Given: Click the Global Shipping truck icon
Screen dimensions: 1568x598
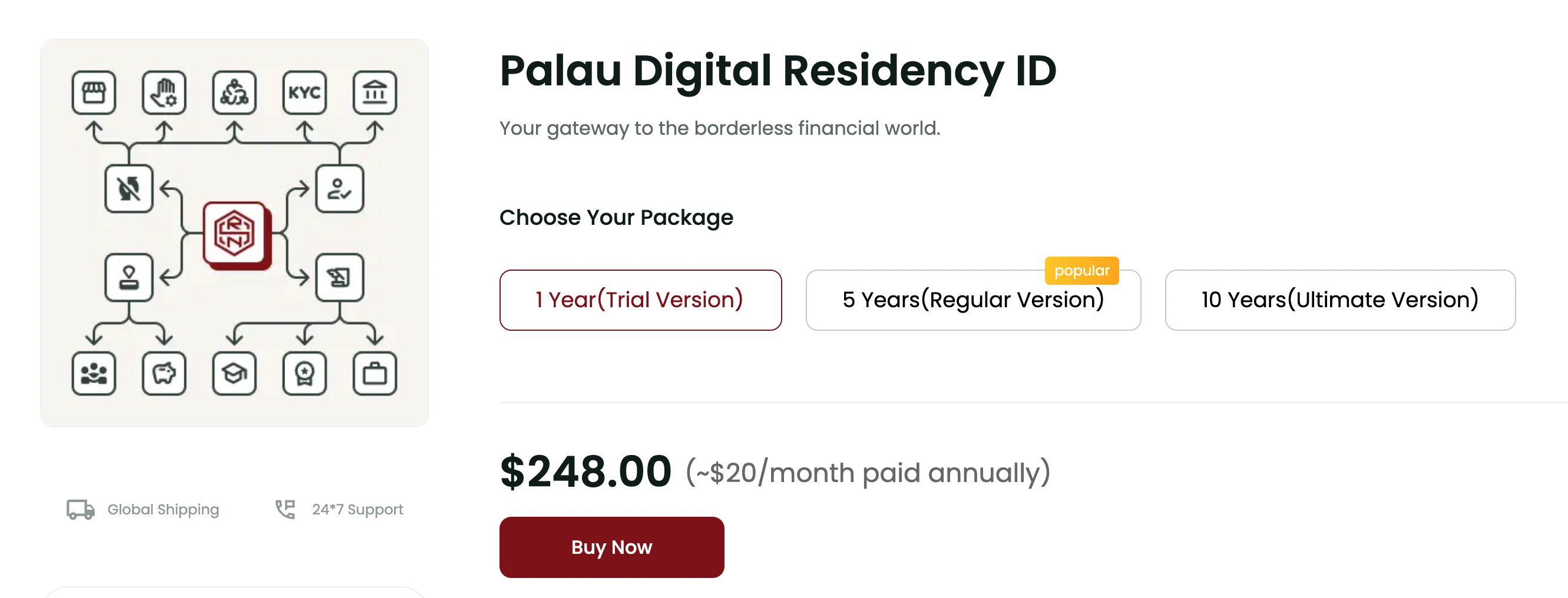Looking at the screenshot, I should pyautogui.click(x=80, y=509).
